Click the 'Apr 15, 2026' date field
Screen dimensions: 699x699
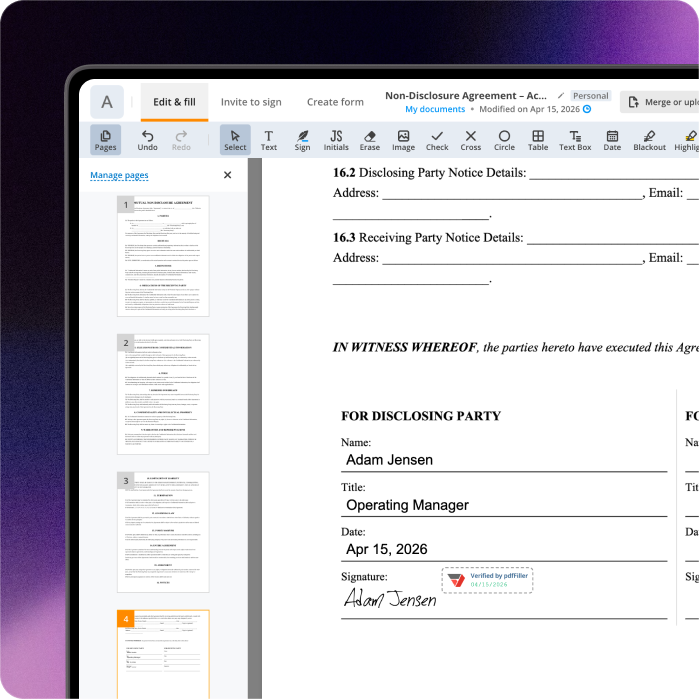point(504,549)
